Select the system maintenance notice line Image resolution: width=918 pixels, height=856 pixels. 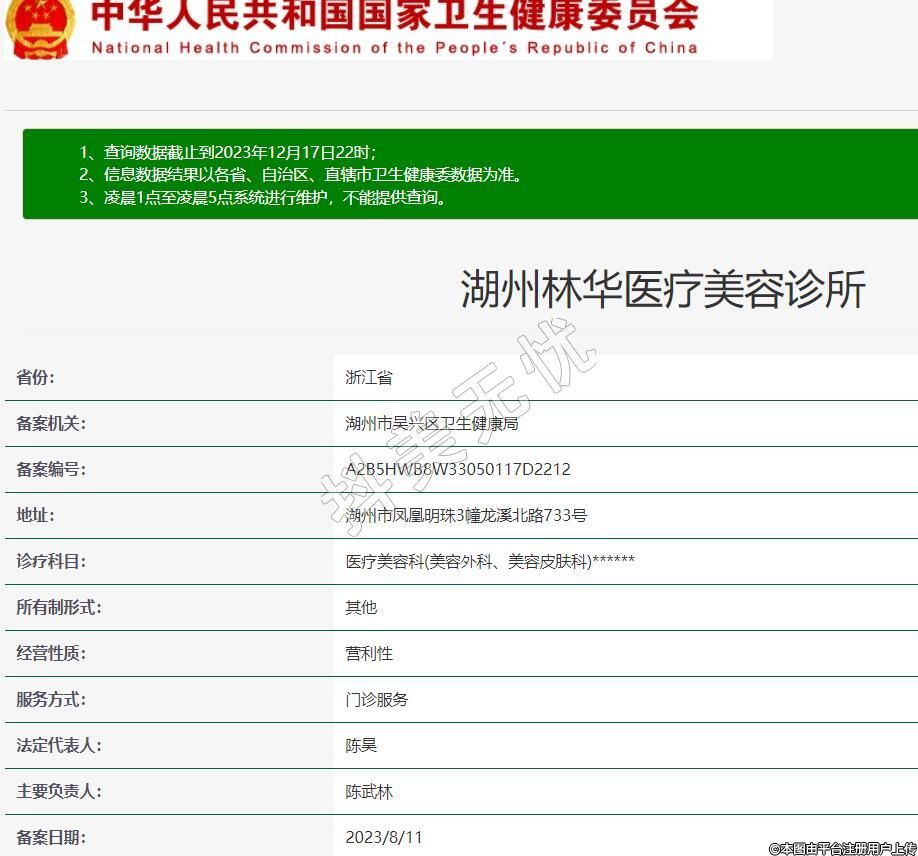263,197
